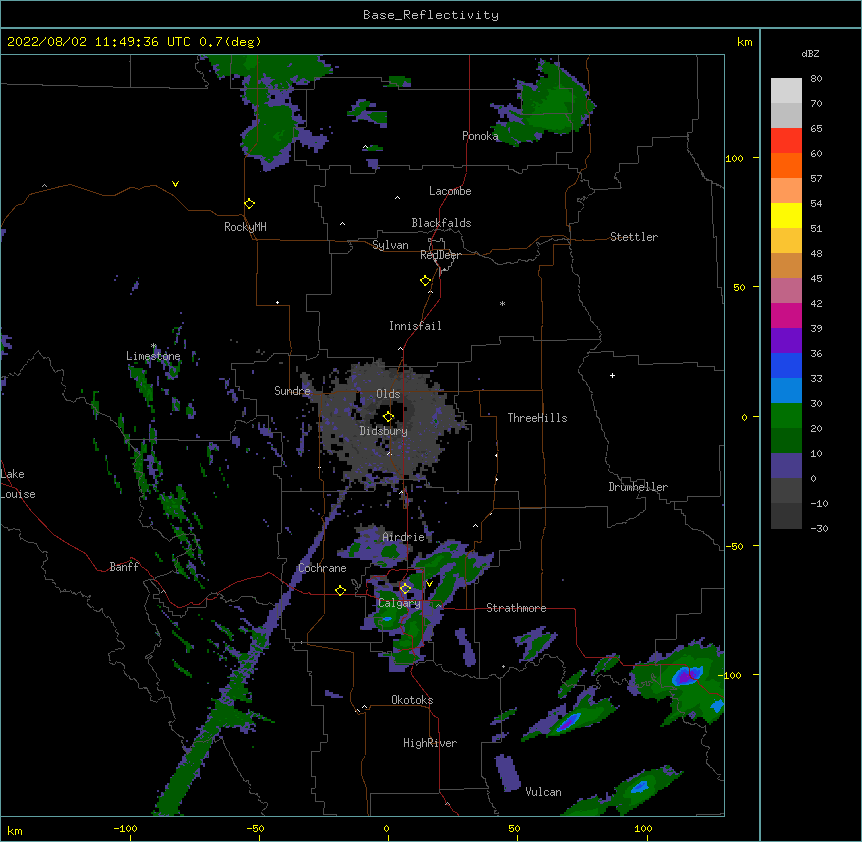This screenshot has height=842, width=862.
Task: Click the white asterisk marker east of Innisfail
Action: point(502,303)
